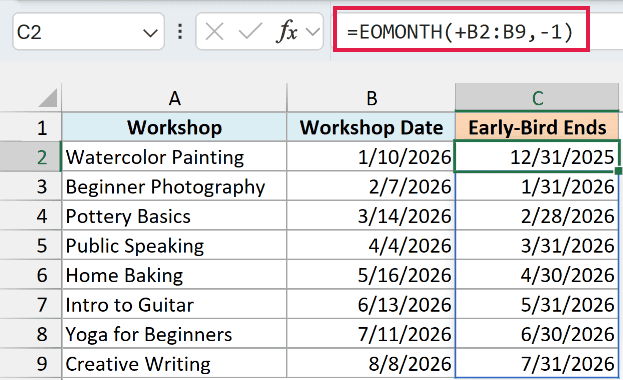This screenshot has height=380, width=623.
Task: Select the cell with 12/31/2025
Action: tap(537, 157)
